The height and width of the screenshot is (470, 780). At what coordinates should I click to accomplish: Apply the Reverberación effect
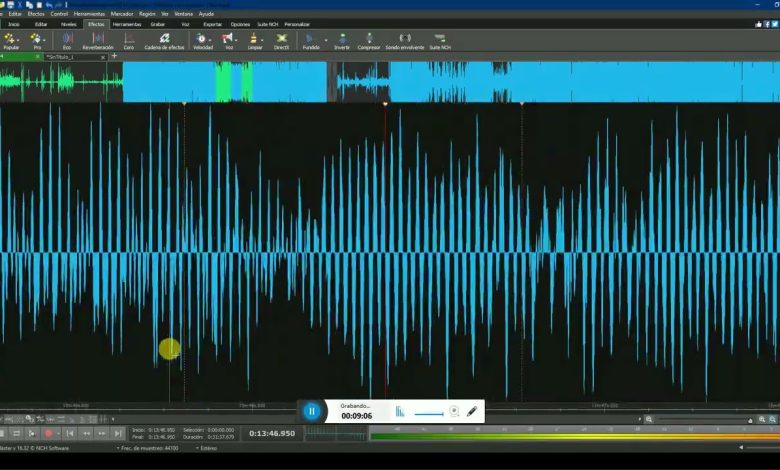[97, 41]
